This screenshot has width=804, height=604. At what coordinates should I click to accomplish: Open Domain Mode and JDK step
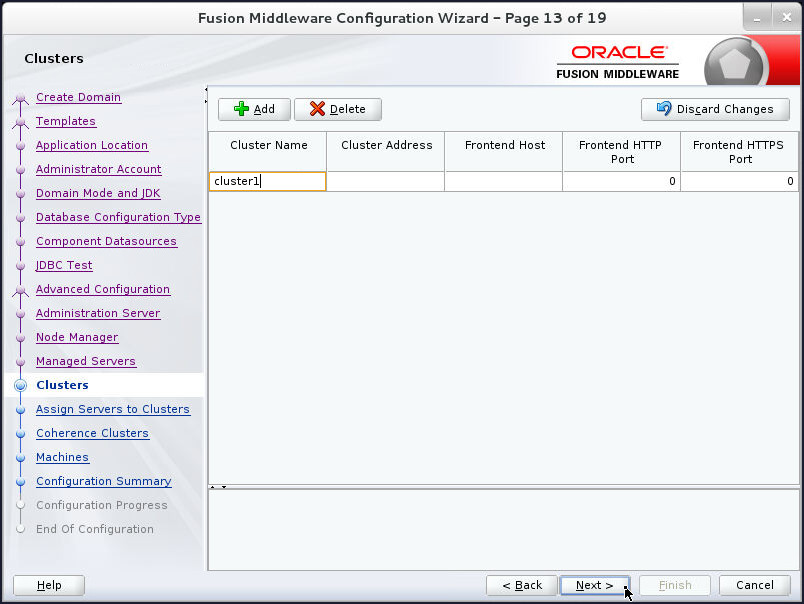point(98,193)
